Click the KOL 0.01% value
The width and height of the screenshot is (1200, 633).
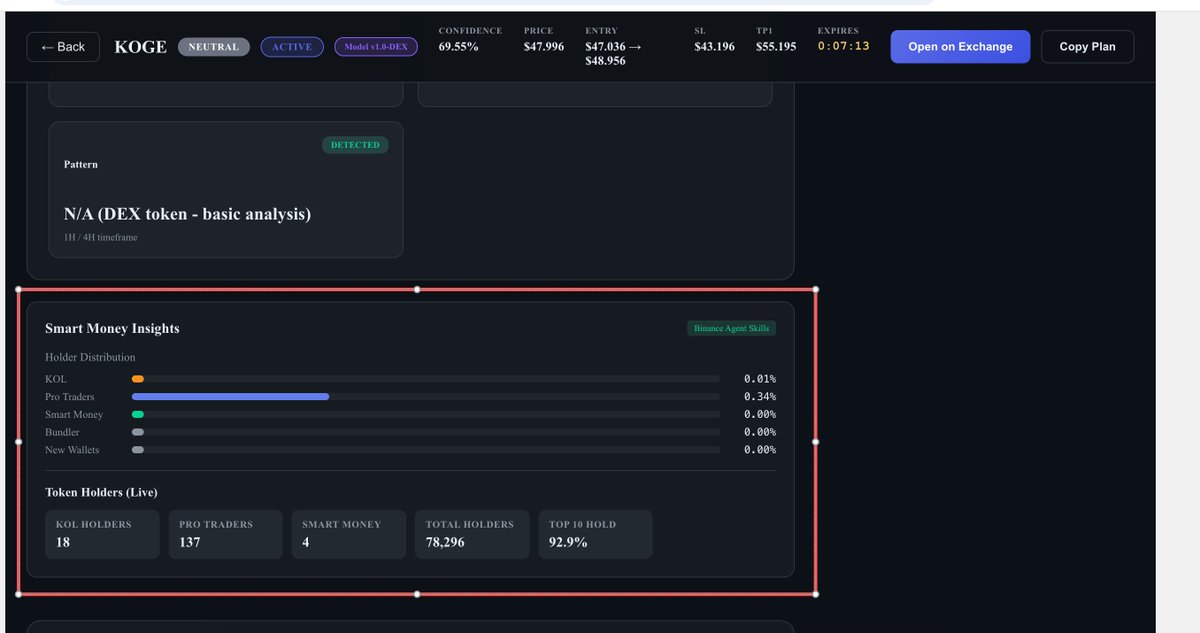[760, 379]
